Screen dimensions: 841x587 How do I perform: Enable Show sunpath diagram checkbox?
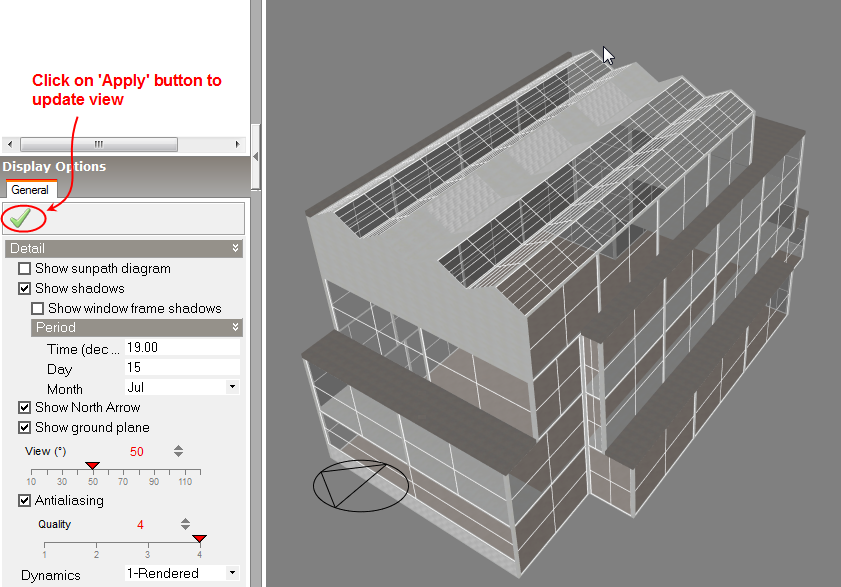pos(25,269)
